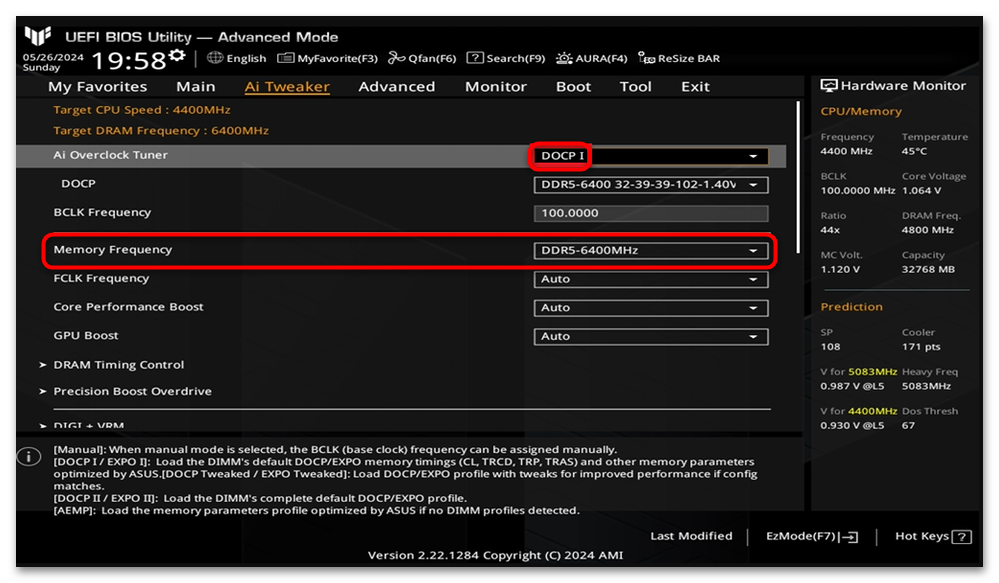Switch to the Monitor tab
The width and height of the screenshot is (999, 583).
(495, 87)
